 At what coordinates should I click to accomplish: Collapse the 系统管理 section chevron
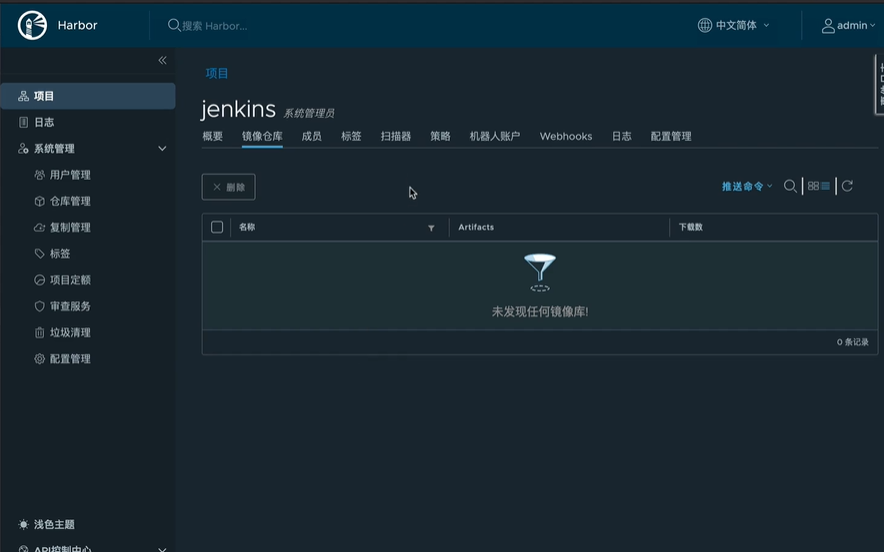[162, 149]
